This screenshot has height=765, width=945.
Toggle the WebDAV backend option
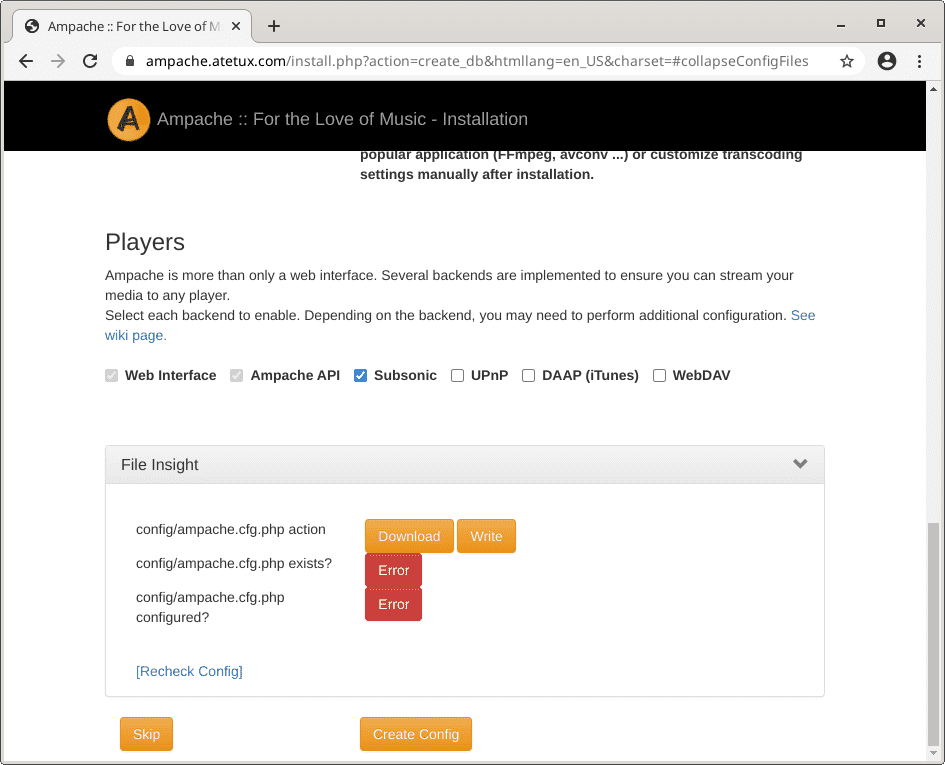tap(659, 375)
